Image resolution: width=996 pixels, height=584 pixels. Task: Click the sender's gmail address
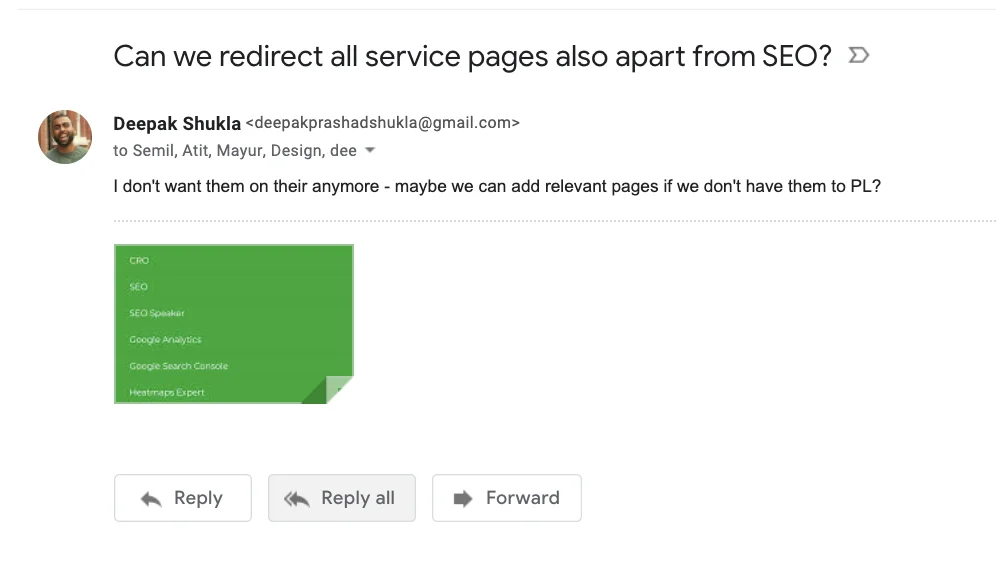coord(382,123)
